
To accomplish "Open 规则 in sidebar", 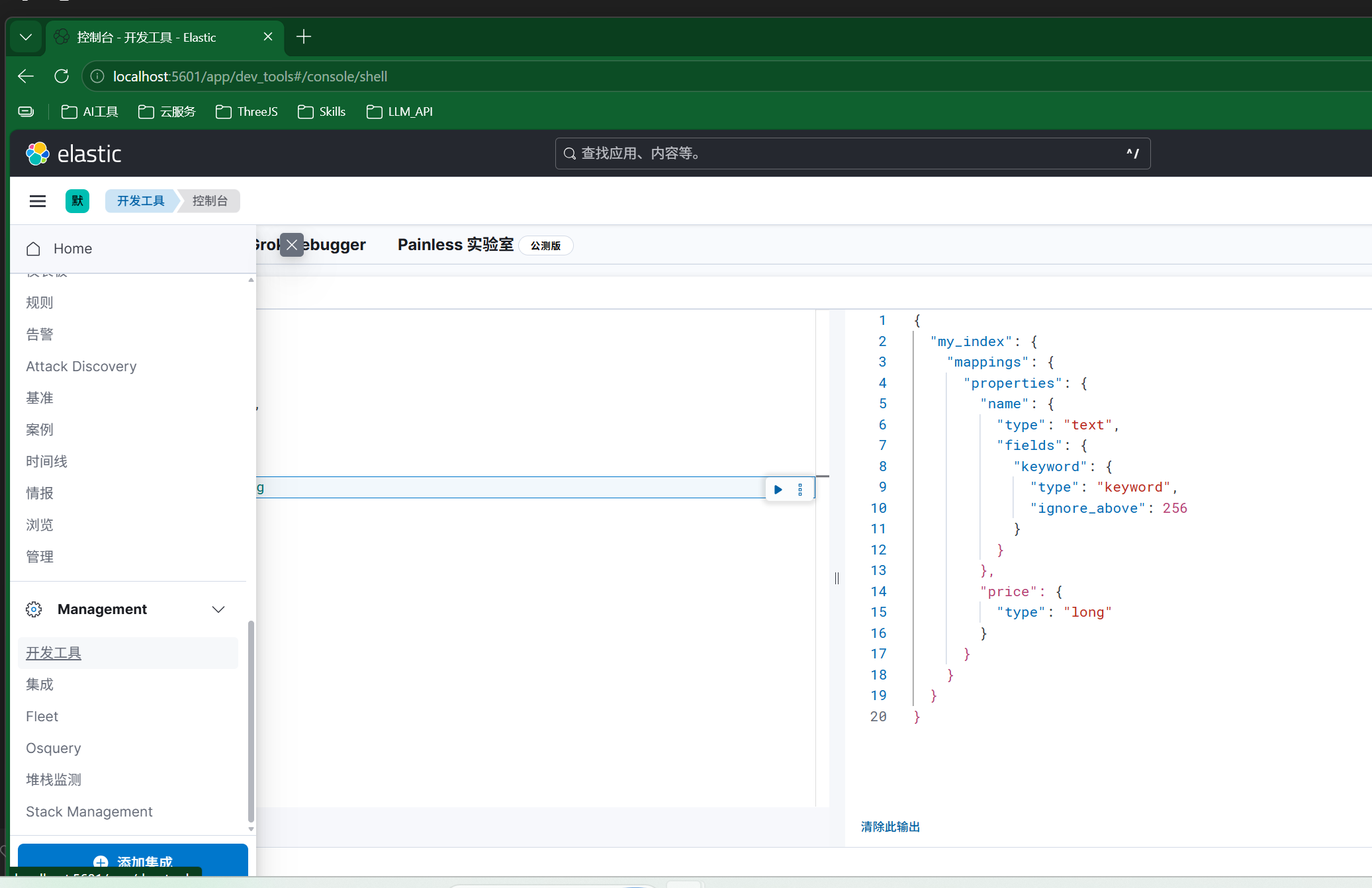I will (x=39, y=303).
